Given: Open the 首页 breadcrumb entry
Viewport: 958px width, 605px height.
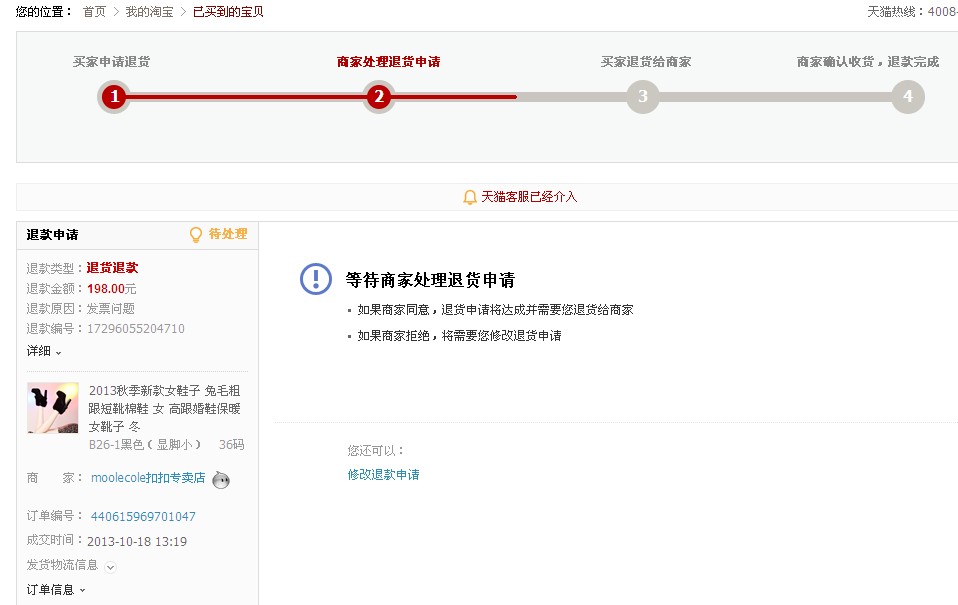Looking at the screenshot, I should 95,12.
